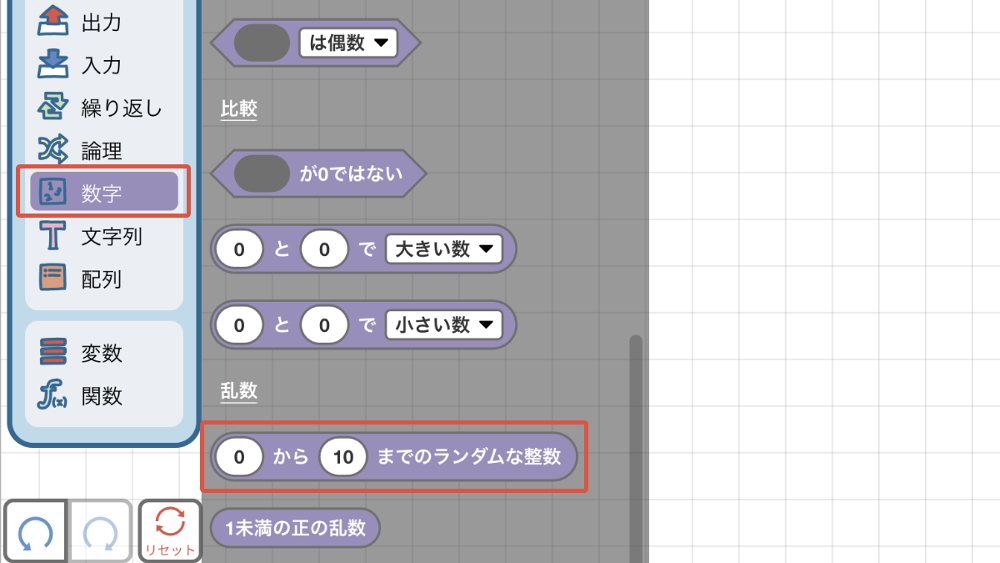Click first 0 field in 小さい数 block

[239, 325]
